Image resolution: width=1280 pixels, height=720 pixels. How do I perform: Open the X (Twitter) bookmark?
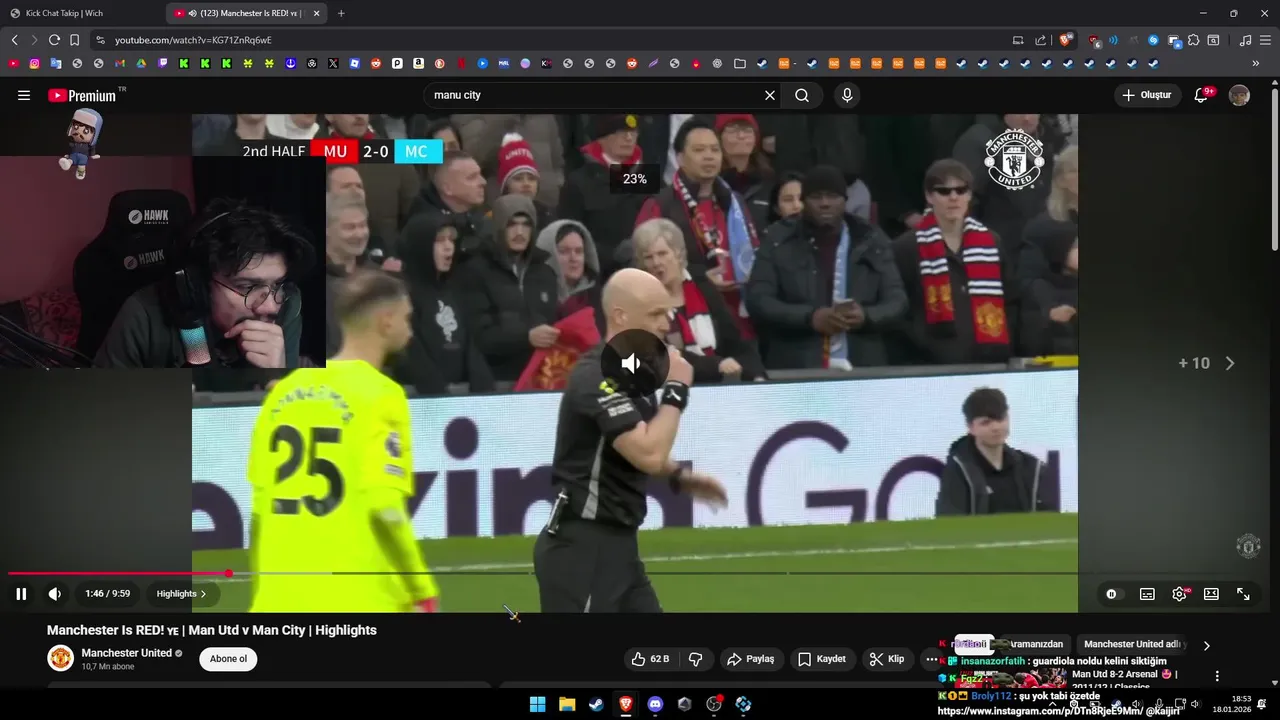pyautogui.click(x=333, y=63)
